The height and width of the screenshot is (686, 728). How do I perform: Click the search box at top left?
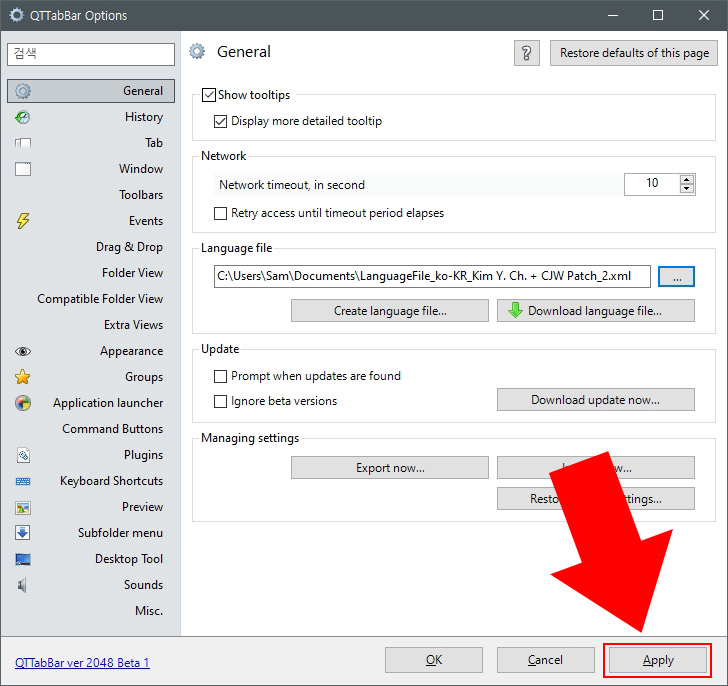coord(91,54)
